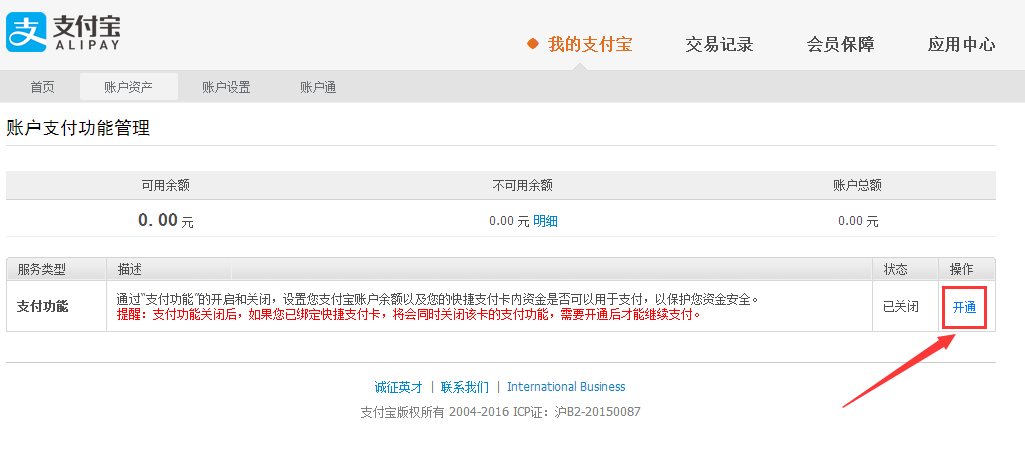
Task: Click the 已关闭 status cell
Action: tap(901, 306)
